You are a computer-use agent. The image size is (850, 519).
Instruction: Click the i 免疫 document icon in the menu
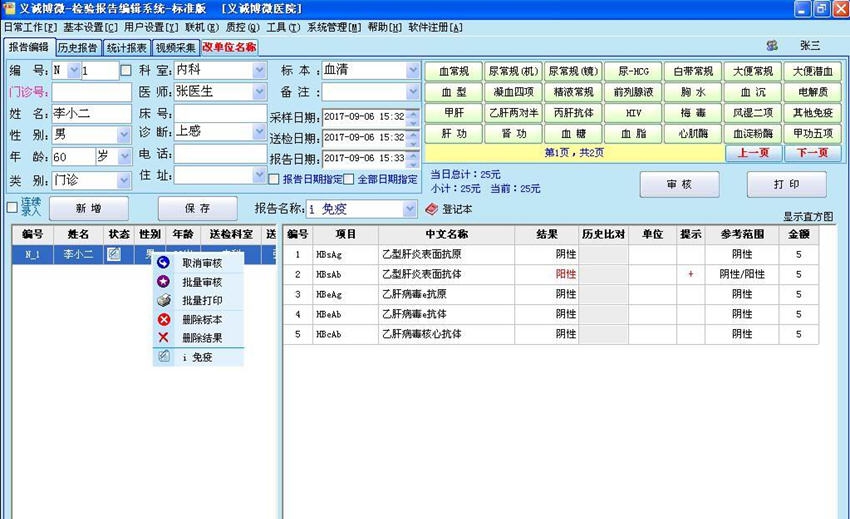tap(163, 356)
